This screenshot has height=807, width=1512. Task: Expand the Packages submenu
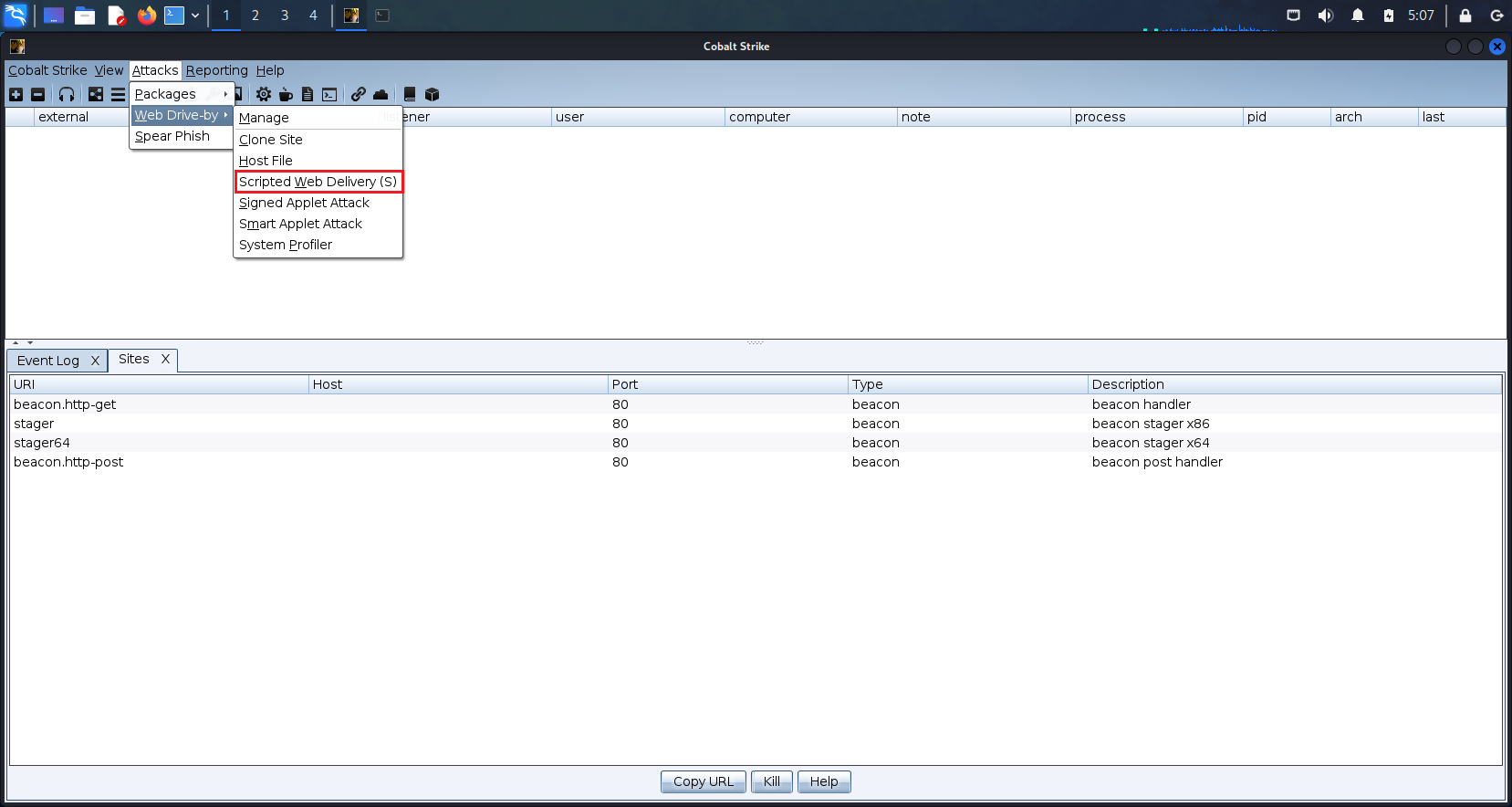point(182,94)
